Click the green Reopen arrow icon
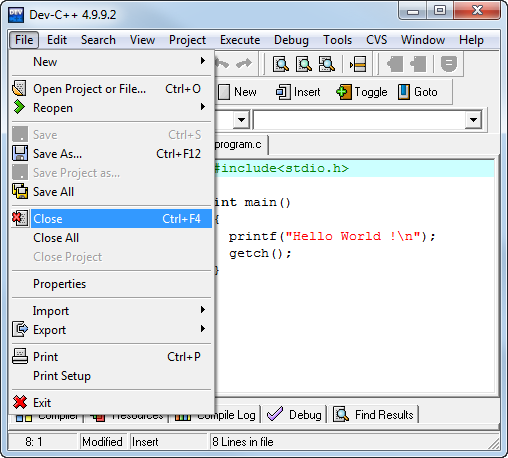Viewport: 508px width, 458px height. pos(20,107)
